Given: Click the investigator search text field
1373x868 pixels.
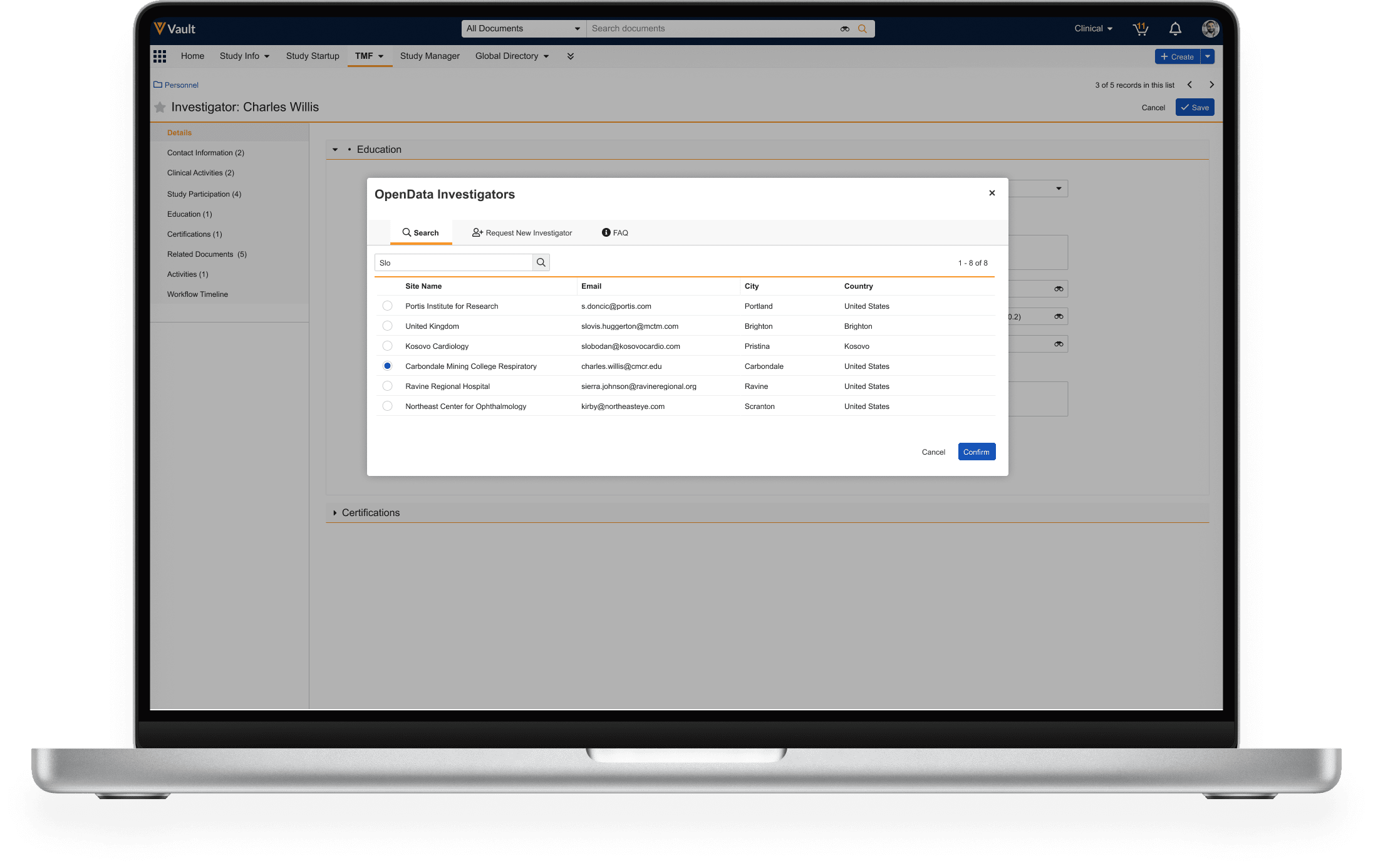Looking at the screenshot, I should point(453,263).
